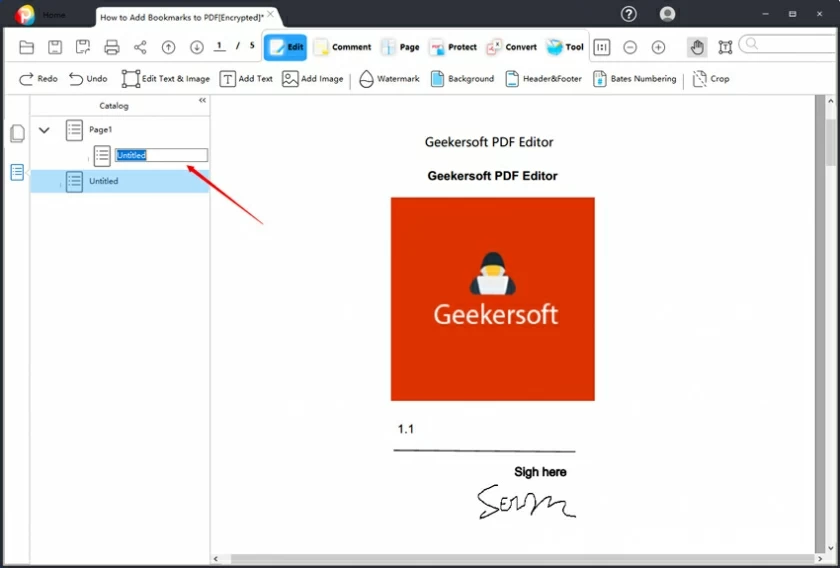
Task: Open the Page tab
Action: pyautogui.click(x=400, y=47)
